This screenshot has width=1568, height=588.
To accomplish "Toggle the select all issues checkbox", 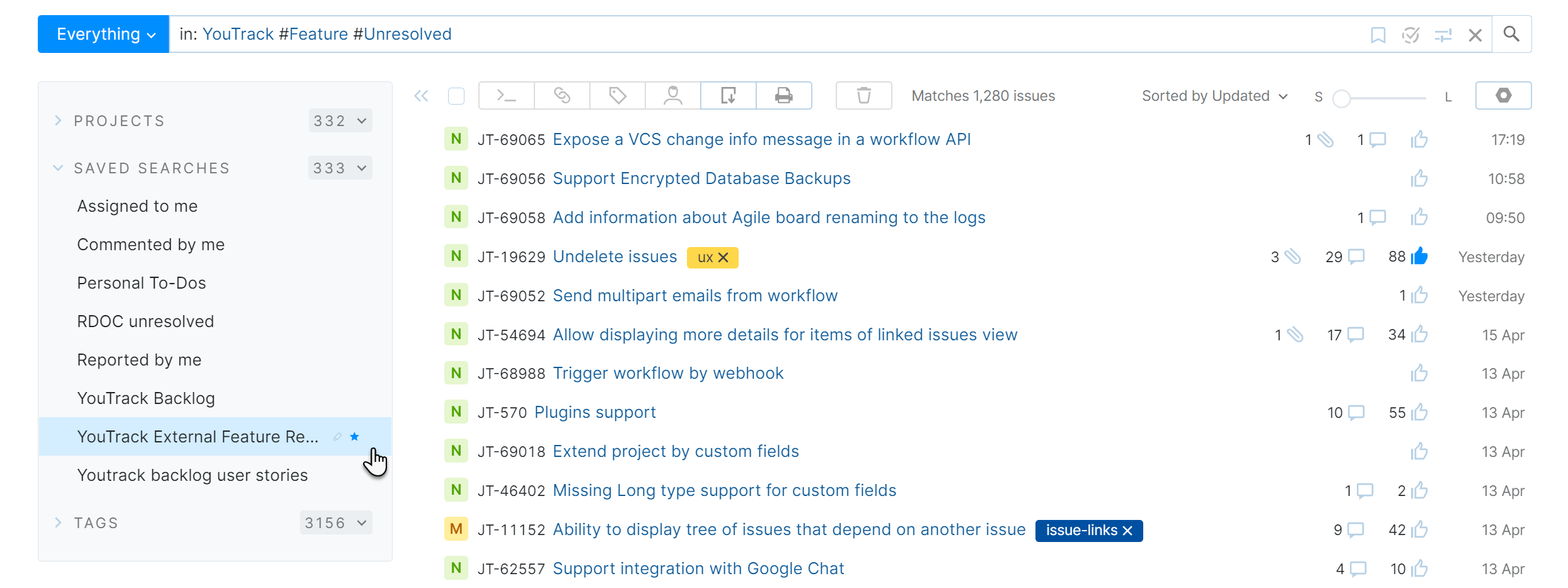I will pos(456,95).
